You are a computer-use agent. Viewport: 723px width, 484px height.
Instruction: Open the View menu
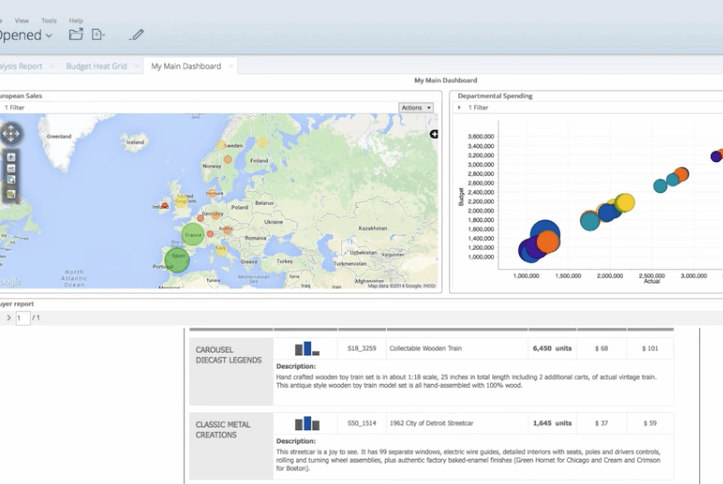tap(22, 21)
